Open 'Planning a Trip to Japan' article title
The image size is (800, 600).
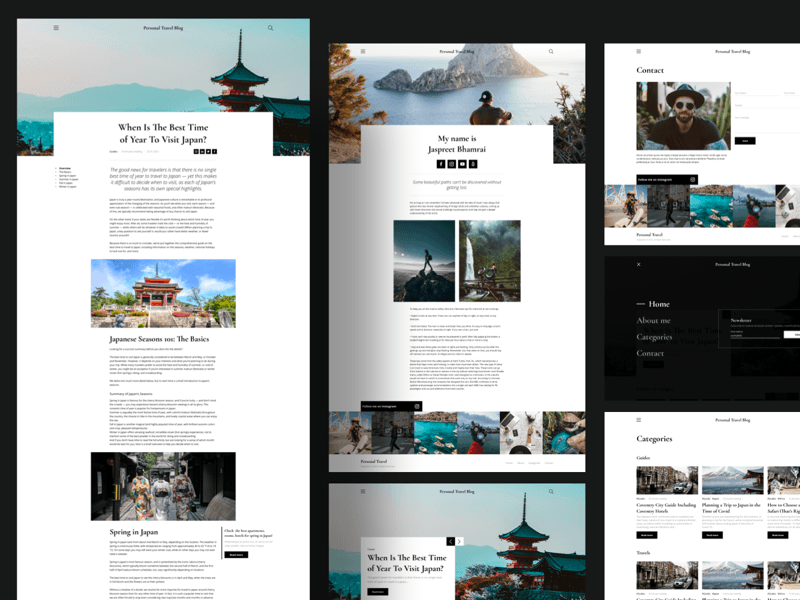731,508
